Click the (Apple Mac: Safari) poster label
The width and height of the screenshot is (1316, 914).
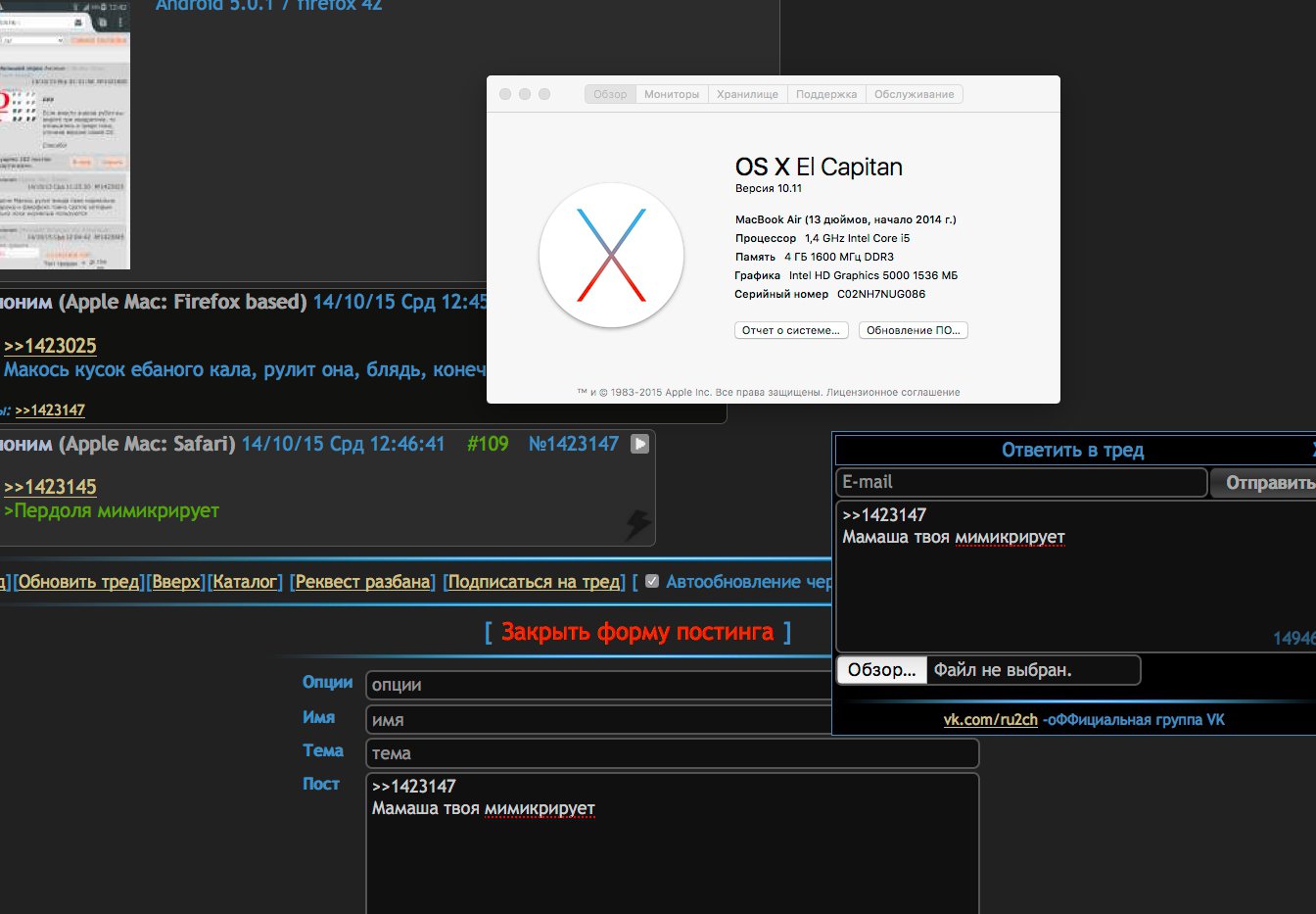coord(147,444)
